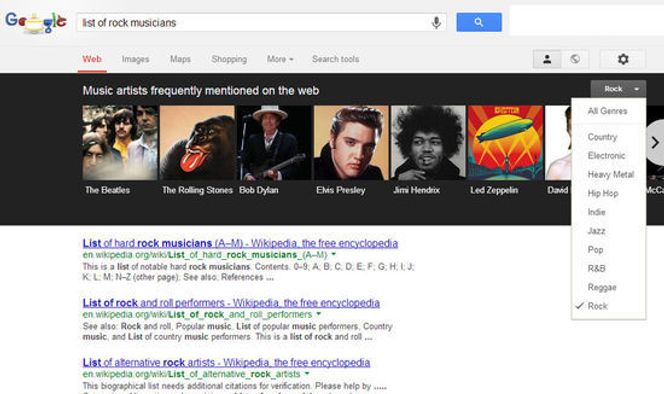Viewport: 664px width, 394px height.
Task: Choose Heavy Metal genre
Action: [609, 174]
